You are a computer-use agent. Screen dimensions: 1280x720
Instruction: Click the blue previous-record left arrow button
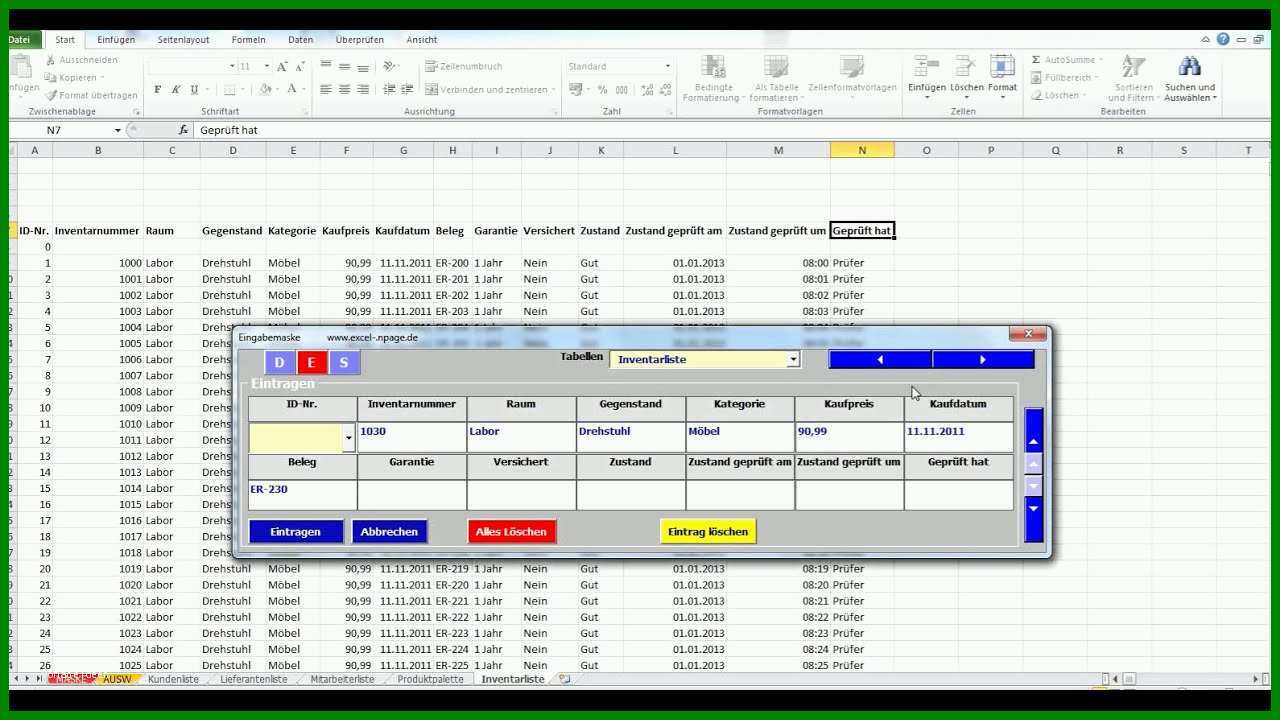[880, 359]
